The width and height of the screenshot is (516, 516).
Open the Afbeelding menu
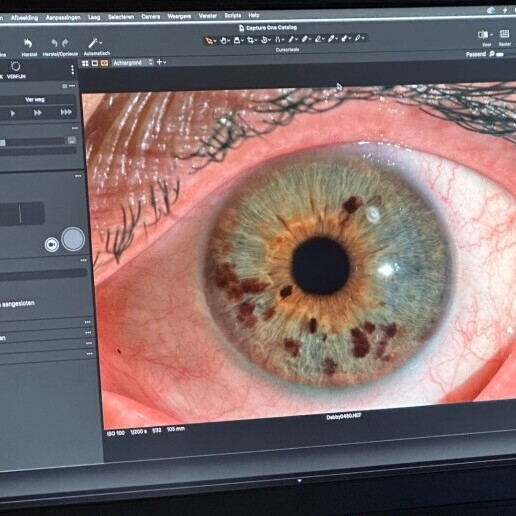point(24,18)
